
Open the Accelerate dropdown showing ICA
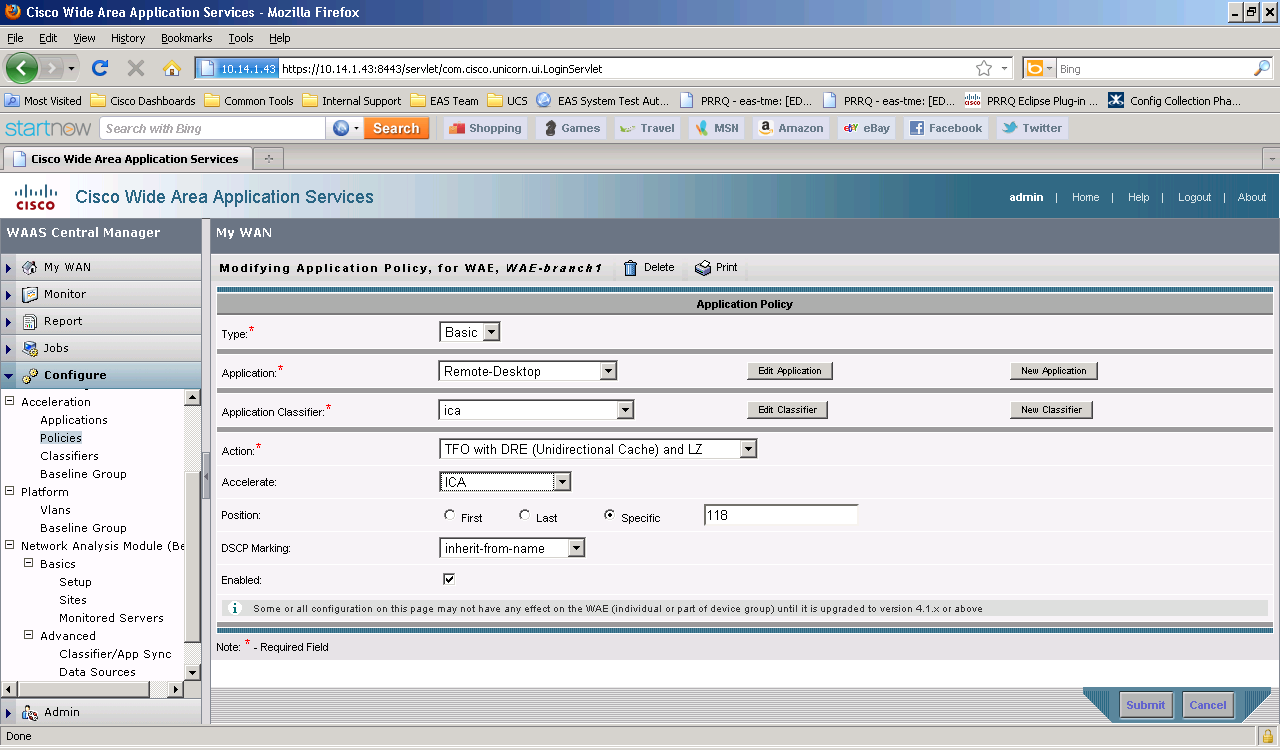[x=505, y=482]
